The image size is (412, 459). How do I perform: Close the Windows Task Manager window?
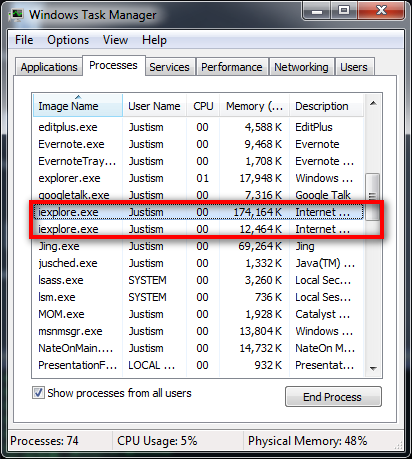tap(381, 11)
